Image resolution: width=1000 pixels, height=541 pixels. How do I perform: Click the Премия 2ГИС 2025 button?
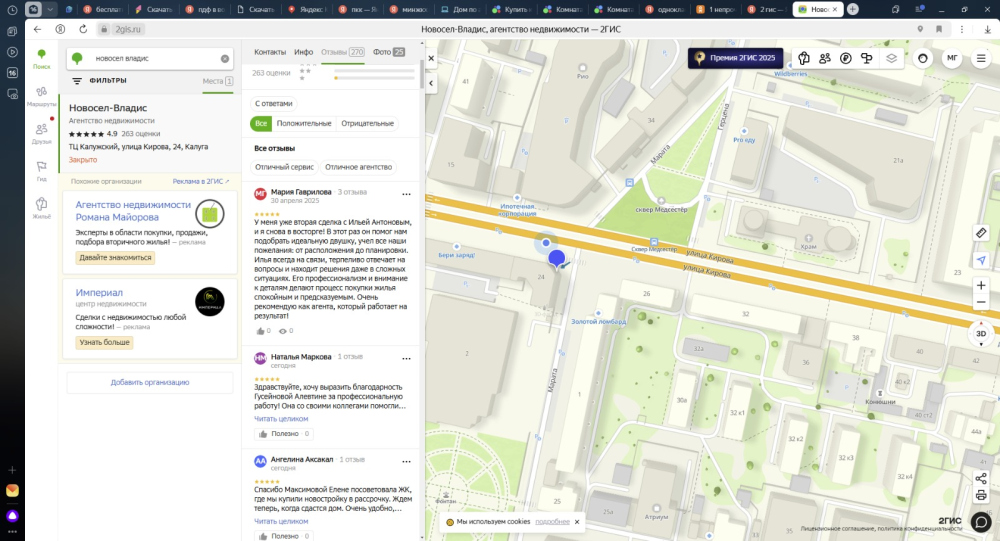[x=735, y=58]
